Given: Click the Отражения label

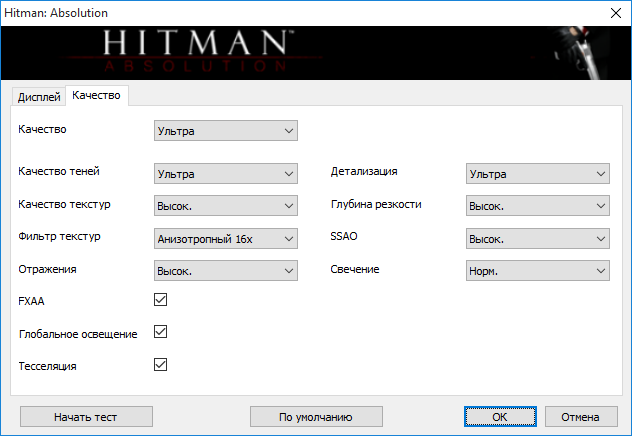Looking at the screenshot, I should coord(47,269).
